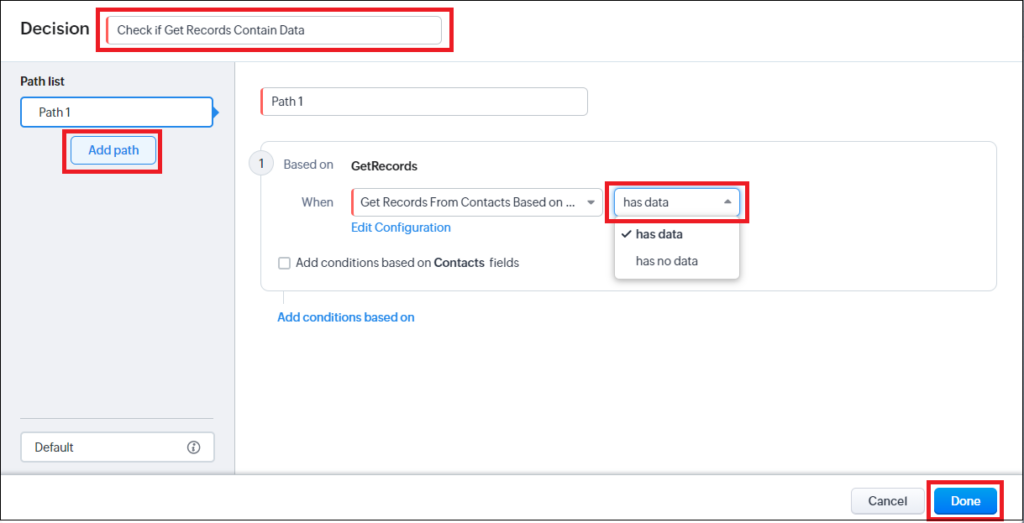Open the Edit Configuration link
This screenshot has width=1024, height=523.
click(x=401, y=227)
